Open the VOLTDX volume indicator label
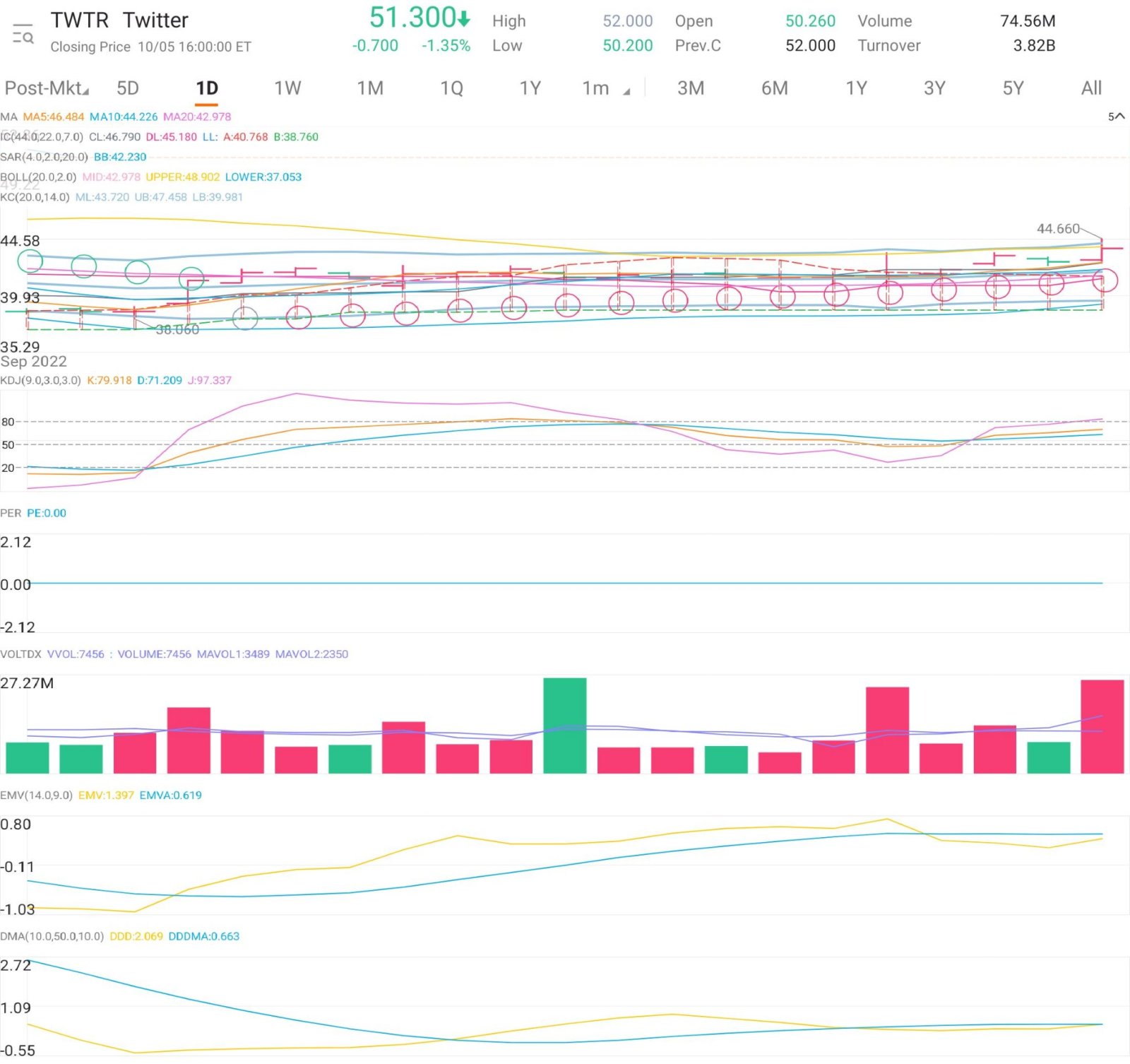The image size is (1130, 1064). [x=20, y=654]
